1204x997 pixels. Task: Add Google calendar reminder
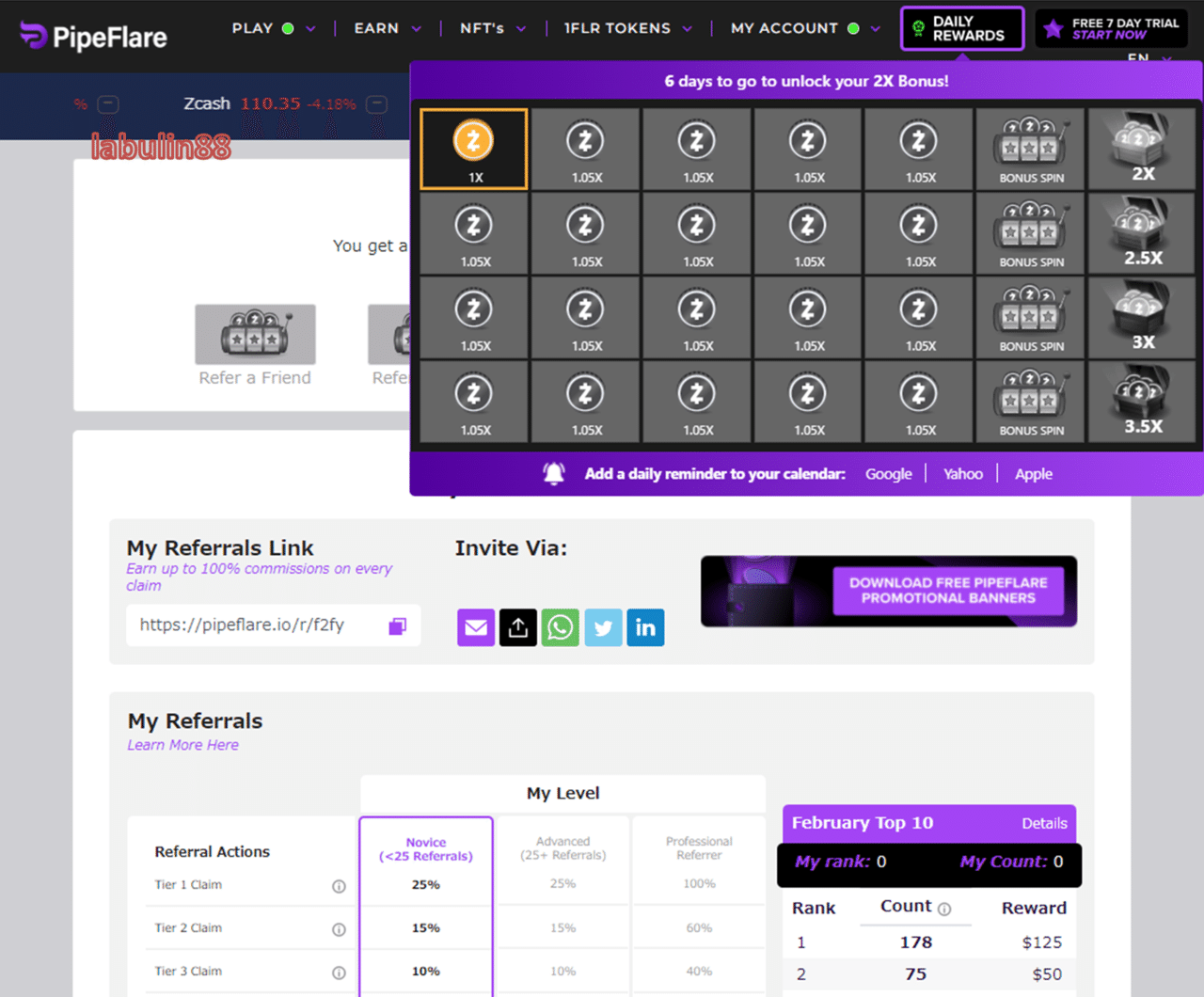pos(889,474)
